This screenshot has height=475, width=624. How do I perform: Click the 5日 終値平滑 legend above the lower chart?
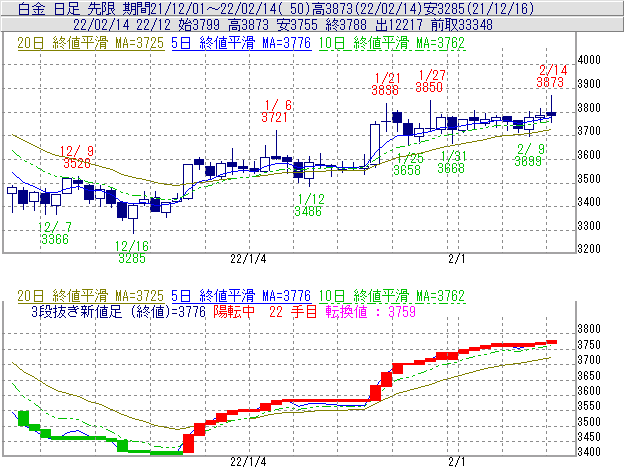(241, 296)
